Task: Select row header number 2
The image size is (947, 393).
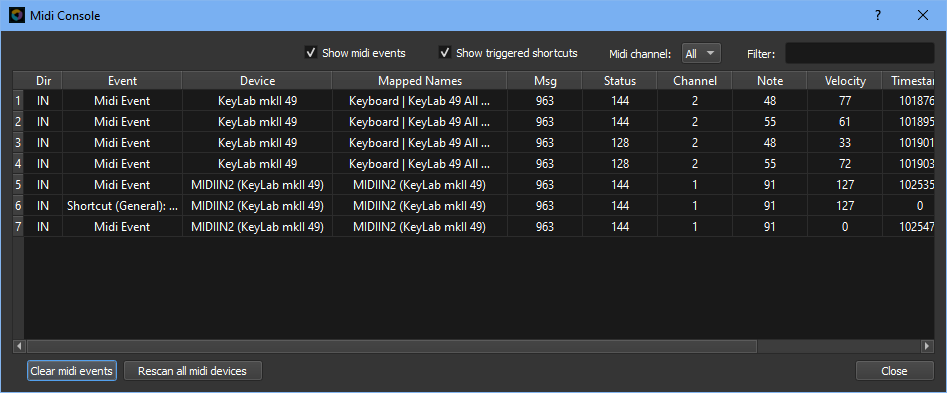Action: tap(18, 121)
